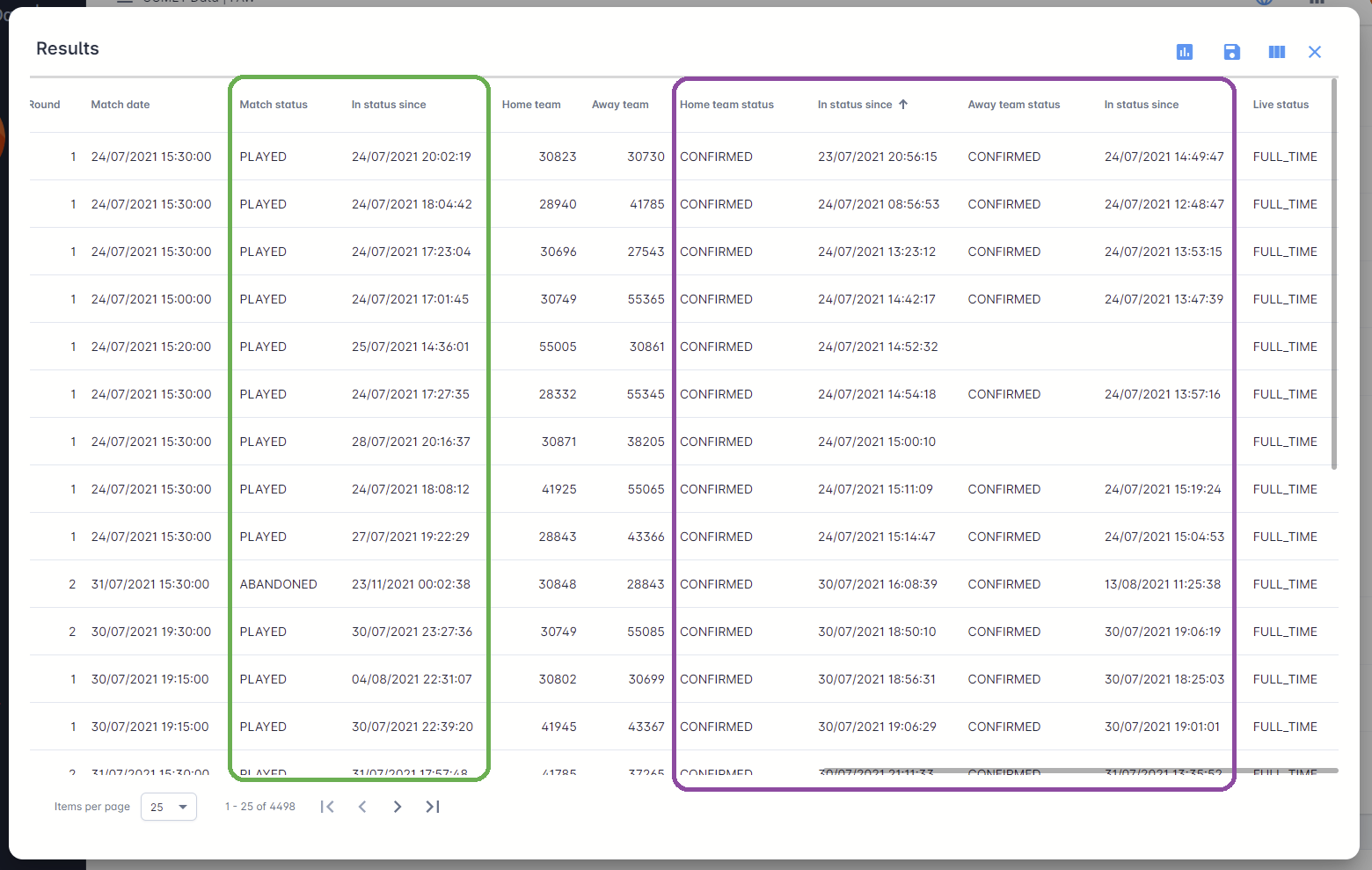Click the save results icon
The height and width of the screenshot is (870, 1372).
(x=1231, y=52)
